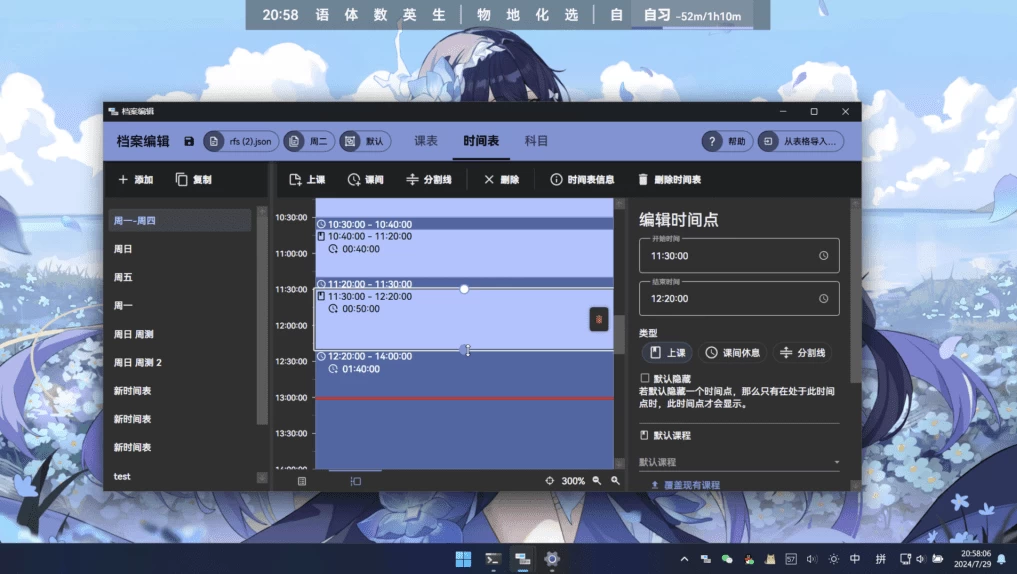Image resolution: width=1017 pixels, height=574 pixels.
Task: Click the locate/center icon beside 300%
Action: click(x=549, y=481)
